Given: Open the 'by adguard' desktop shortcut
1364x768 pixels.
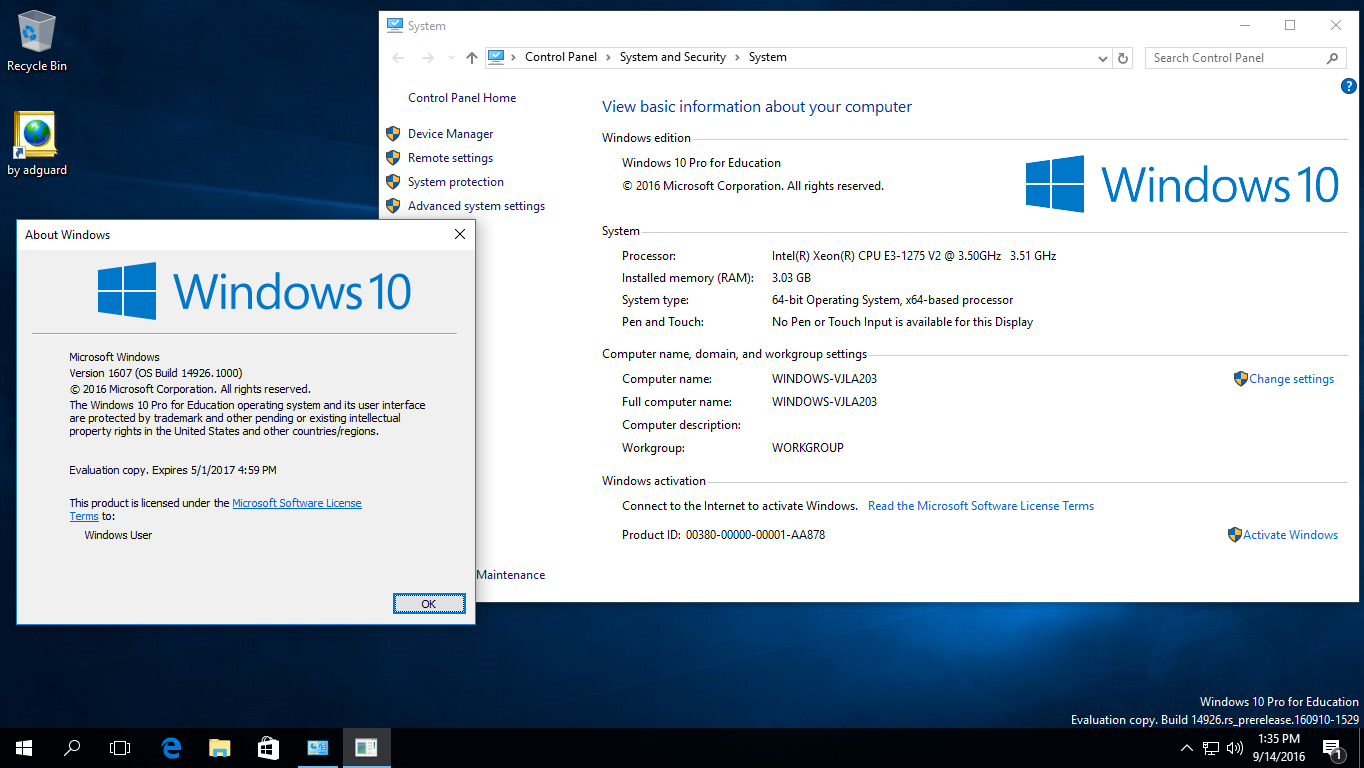Looking at the screenshot, I should click(37, 144).
